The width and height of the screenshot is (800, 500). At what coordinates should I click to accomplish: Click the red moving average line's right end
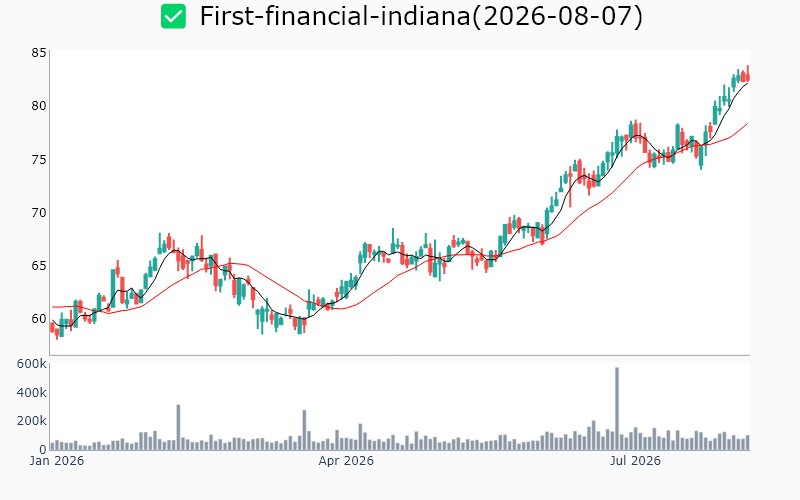coord(747,123)
